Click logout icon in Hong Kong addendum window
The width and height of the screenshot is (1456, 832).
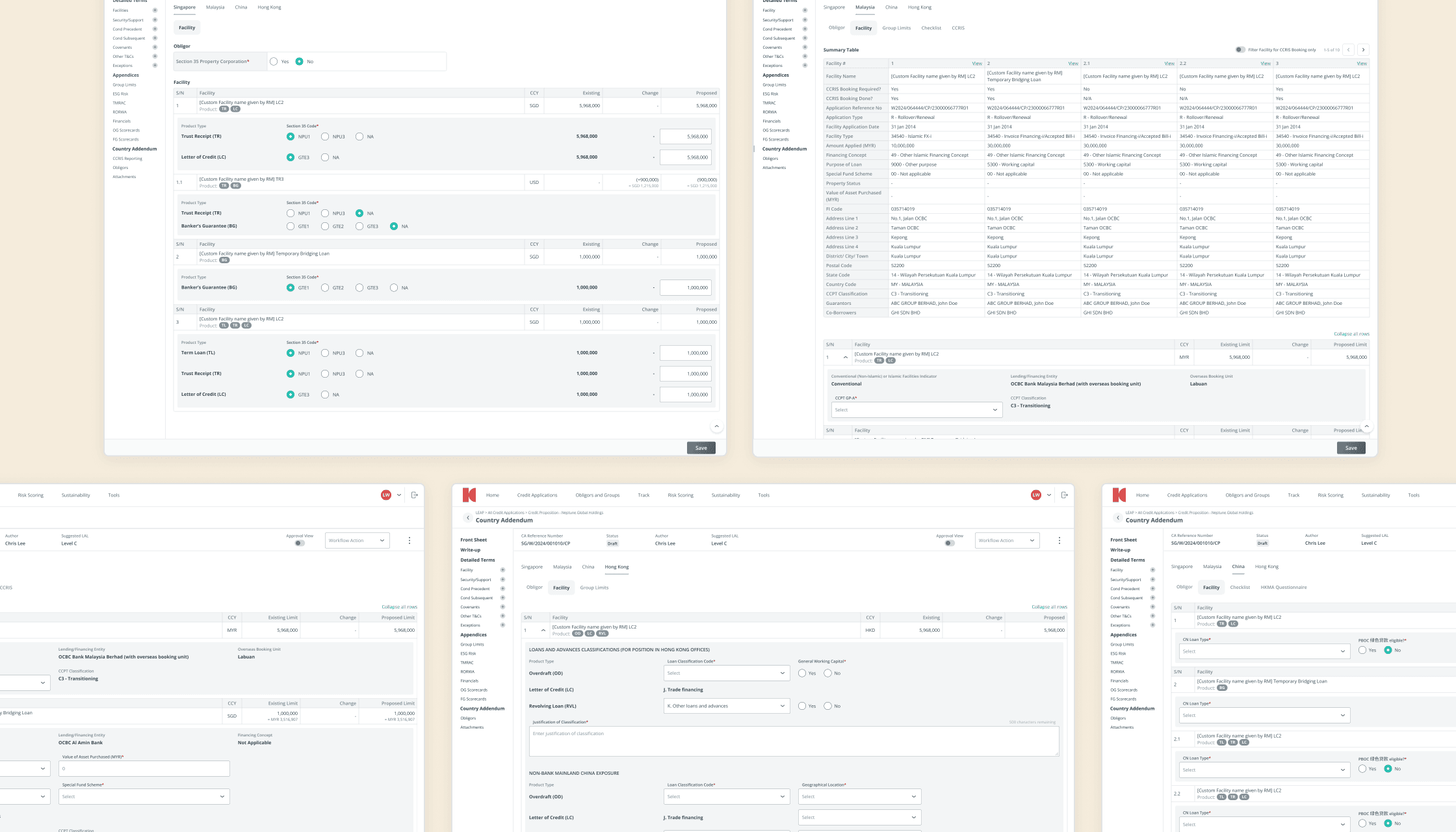[x=1064, y=495]
